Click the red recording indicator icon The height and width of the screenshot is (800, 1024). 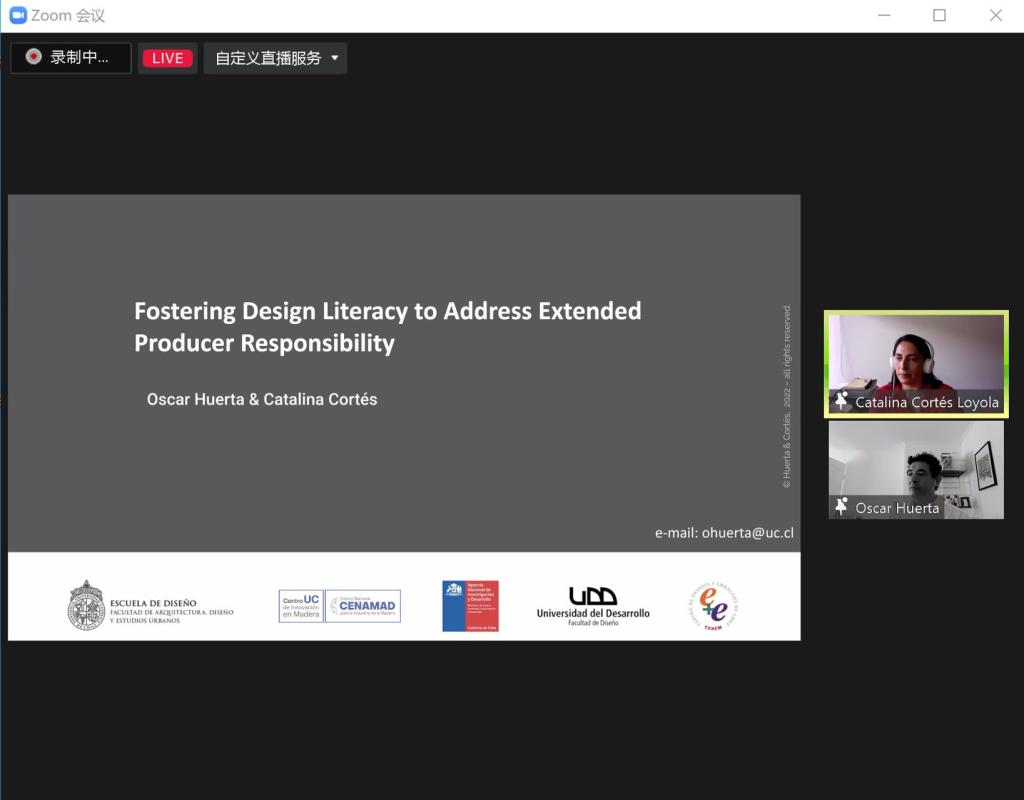click(34, 57)
